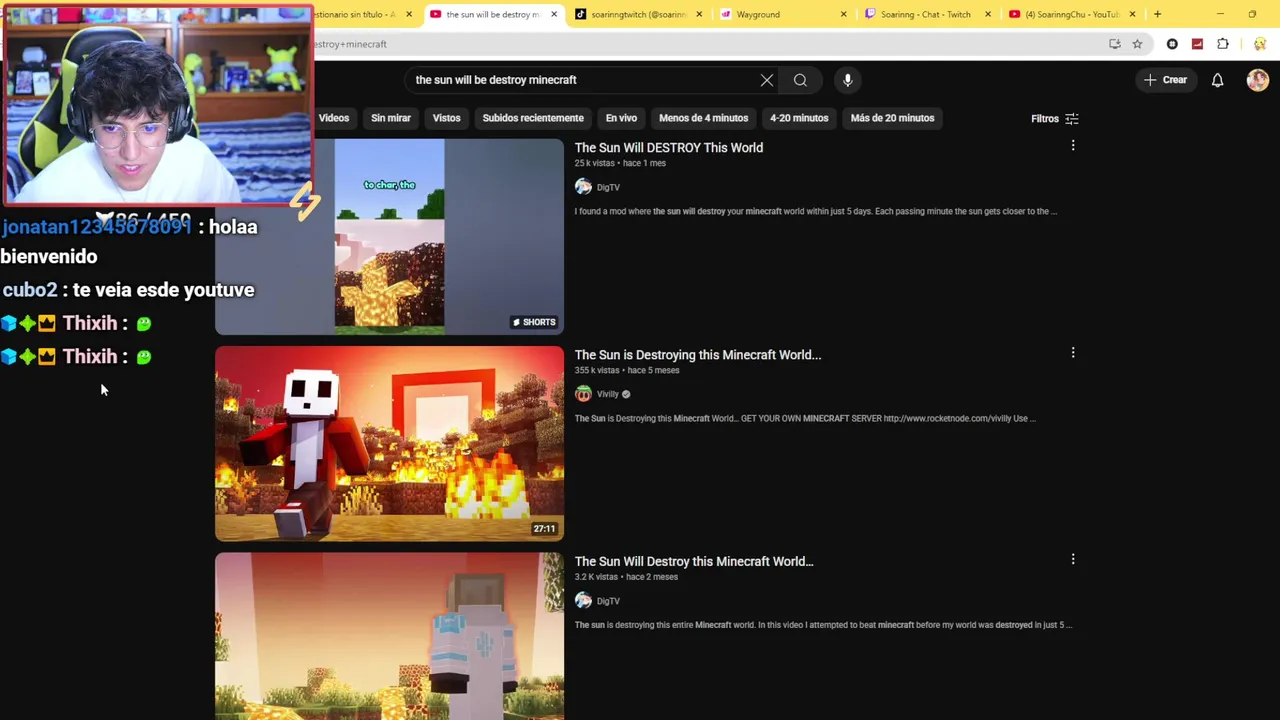The image size is (1280, 720).
Task: Open the third result's video thumbnail
Action: click(x=389, y=636)
